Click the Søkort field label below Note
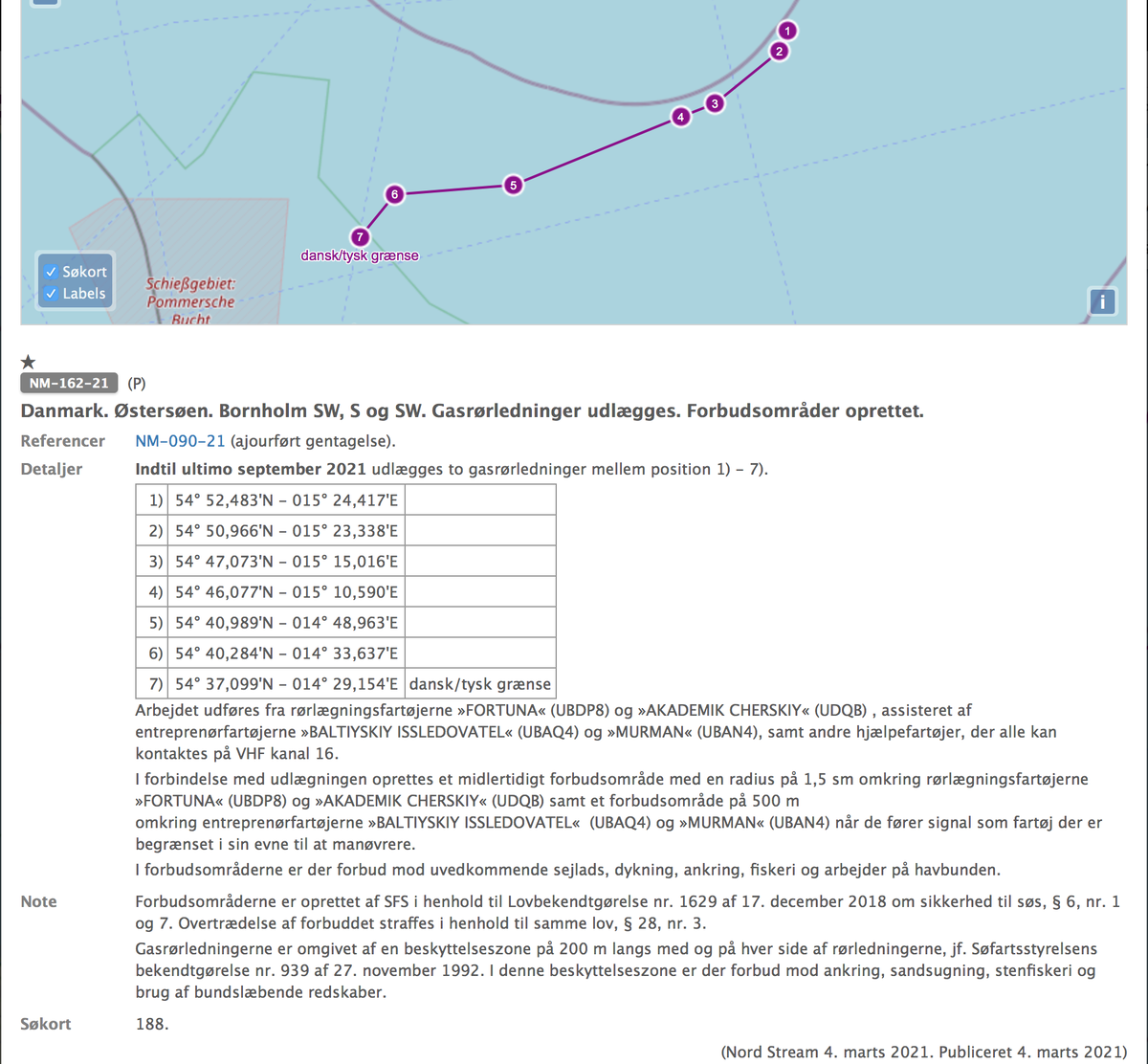The image size is (1148, 1064). coord(46,1024)
